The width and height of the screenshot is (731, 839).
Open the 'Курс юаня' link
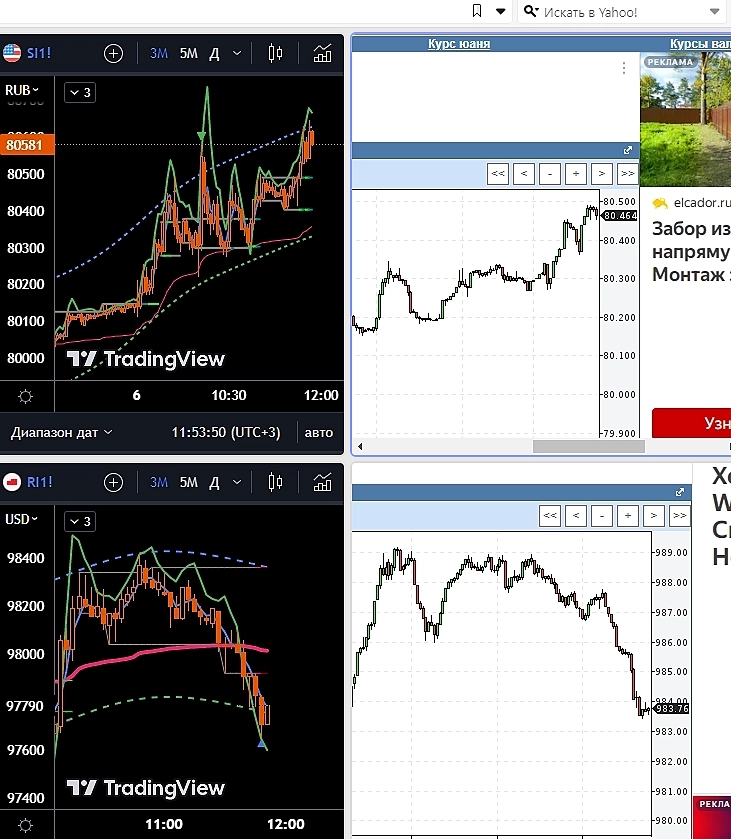point(459,44)
